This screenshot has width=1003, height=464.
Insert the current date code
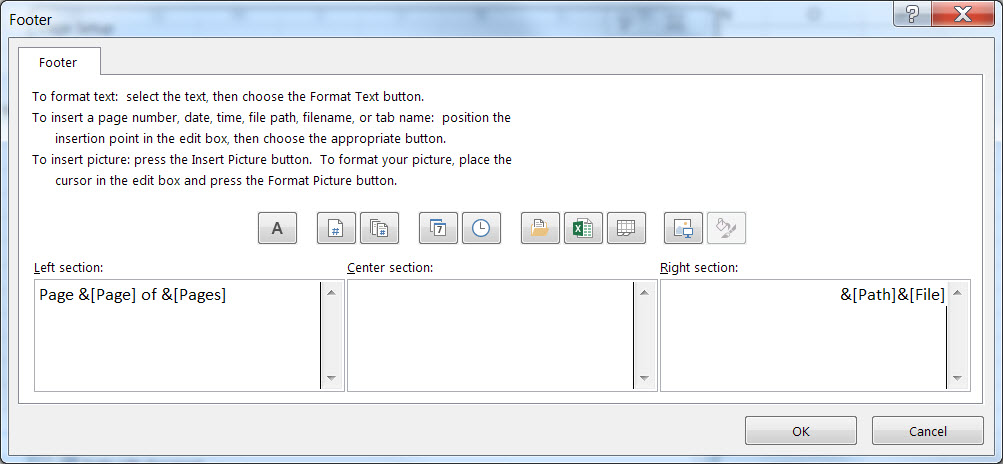(x=438, y=228)
